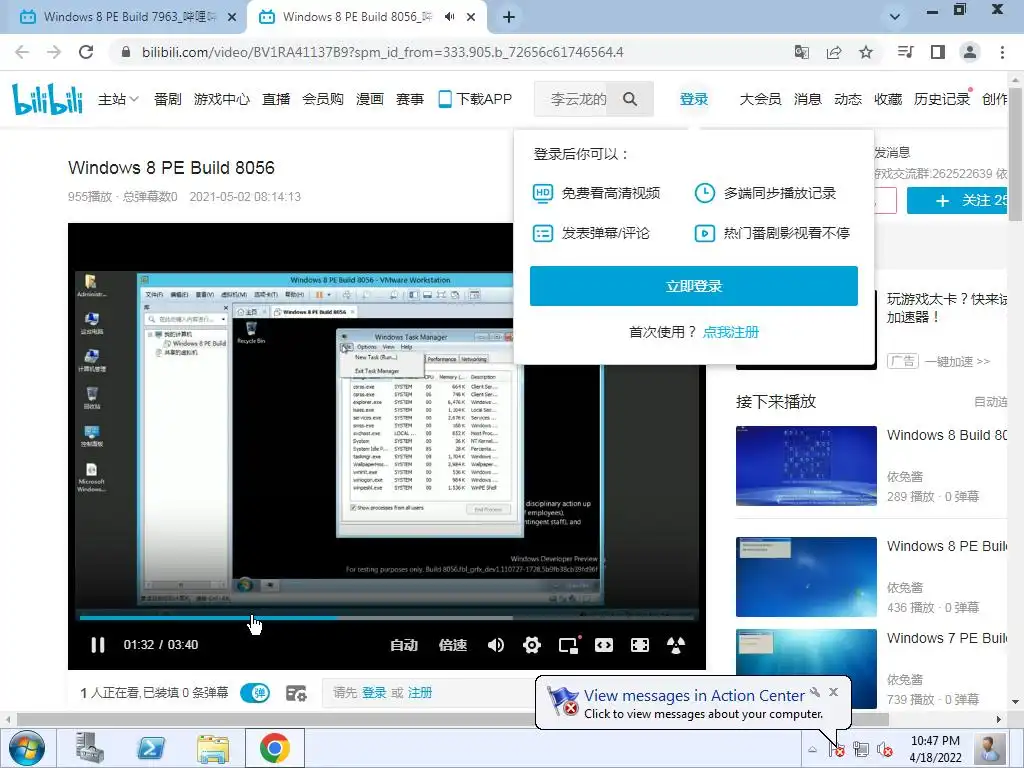
Task: Switch to wide-screen mode icon
Action: click(604, 645)
